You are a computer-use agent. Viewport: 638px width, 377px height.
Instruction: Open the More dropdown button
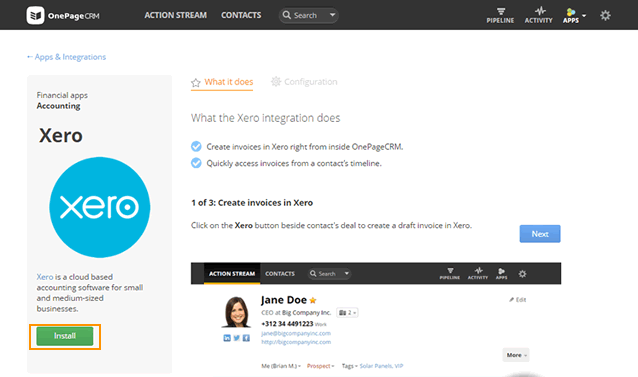tap(516, 355)
